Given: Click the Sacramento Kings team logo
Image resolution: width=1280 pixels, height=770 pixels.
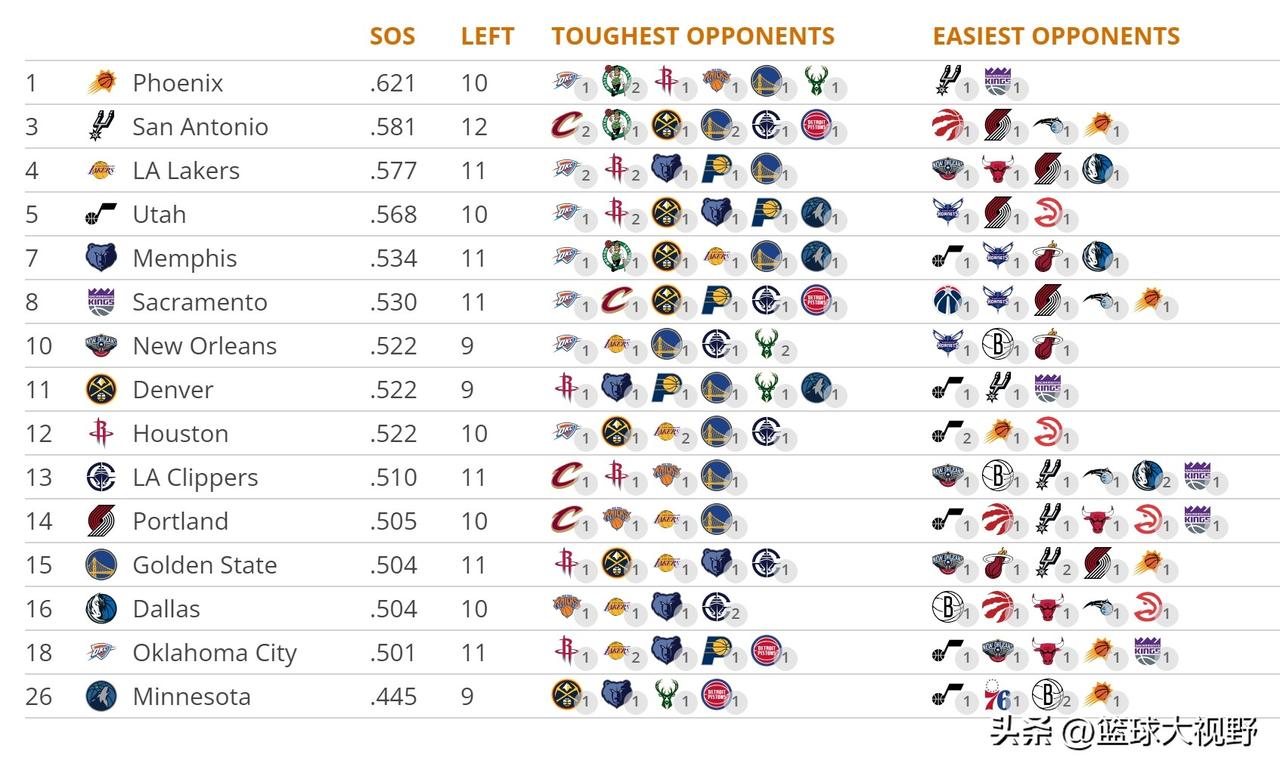Looking at the screenshot, I should point(101,302).
